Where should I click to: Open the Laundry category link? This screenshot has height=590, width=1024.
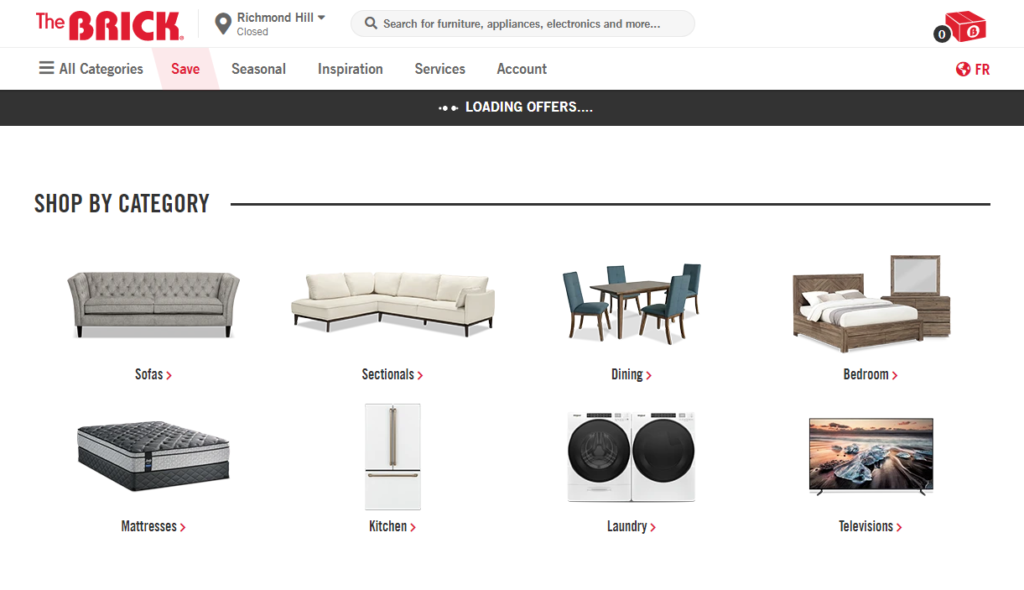pos(632,526)
